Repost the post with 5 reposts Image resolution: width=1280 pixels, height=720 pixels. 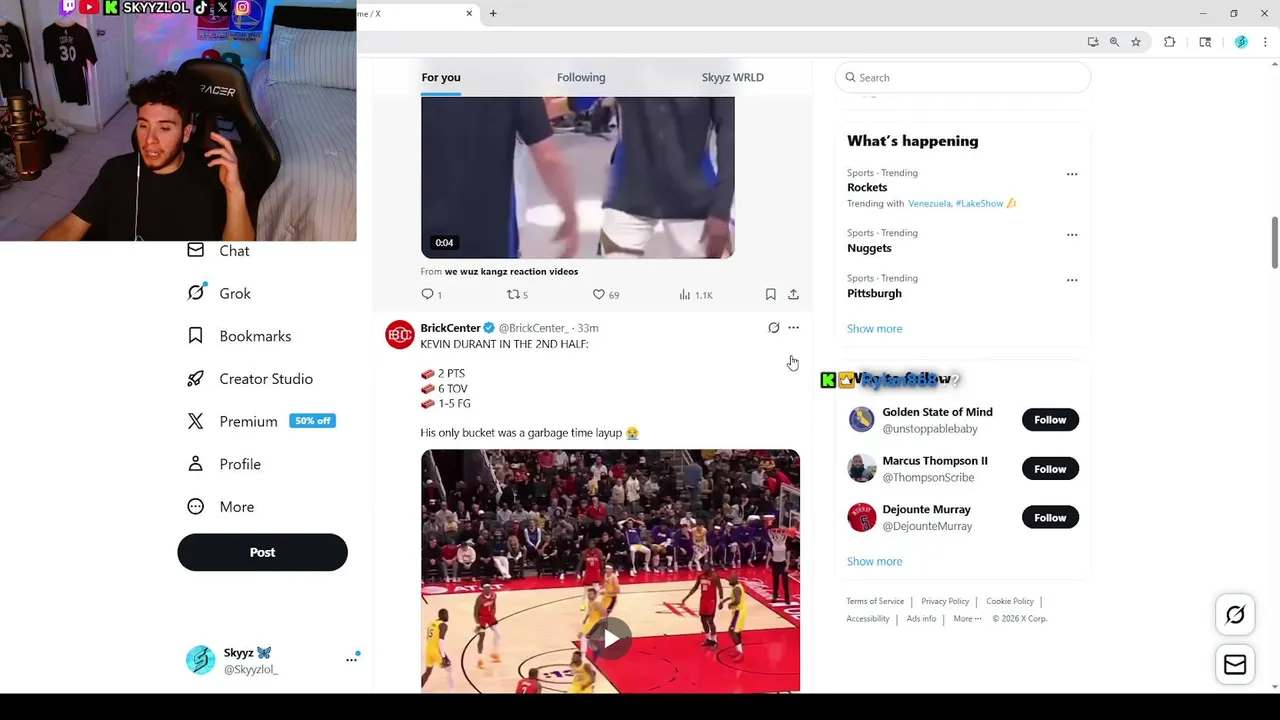tap(517, 294)
